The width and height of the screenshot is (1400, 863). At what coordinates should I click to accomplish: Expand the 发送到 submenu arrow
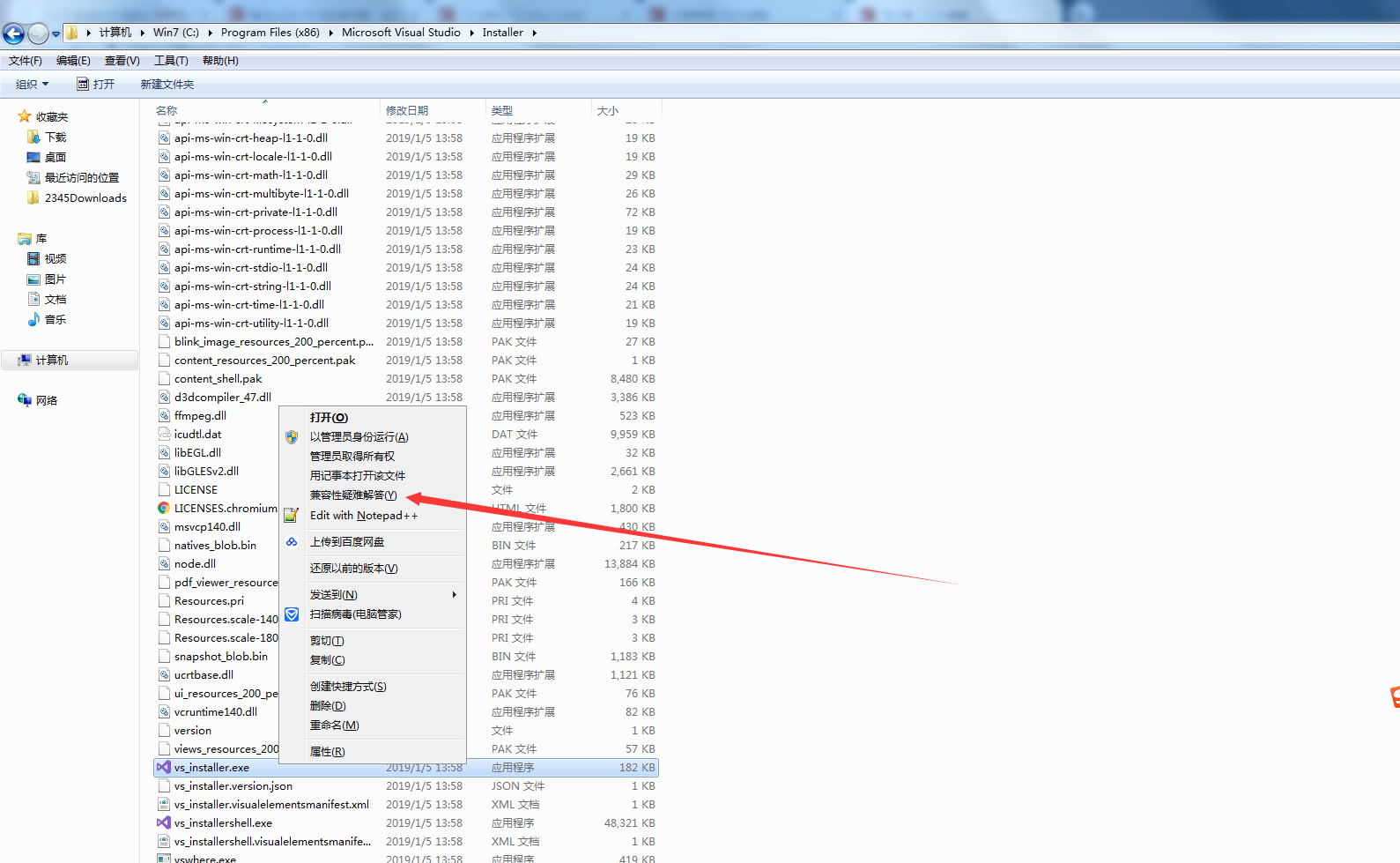[455, 595]
